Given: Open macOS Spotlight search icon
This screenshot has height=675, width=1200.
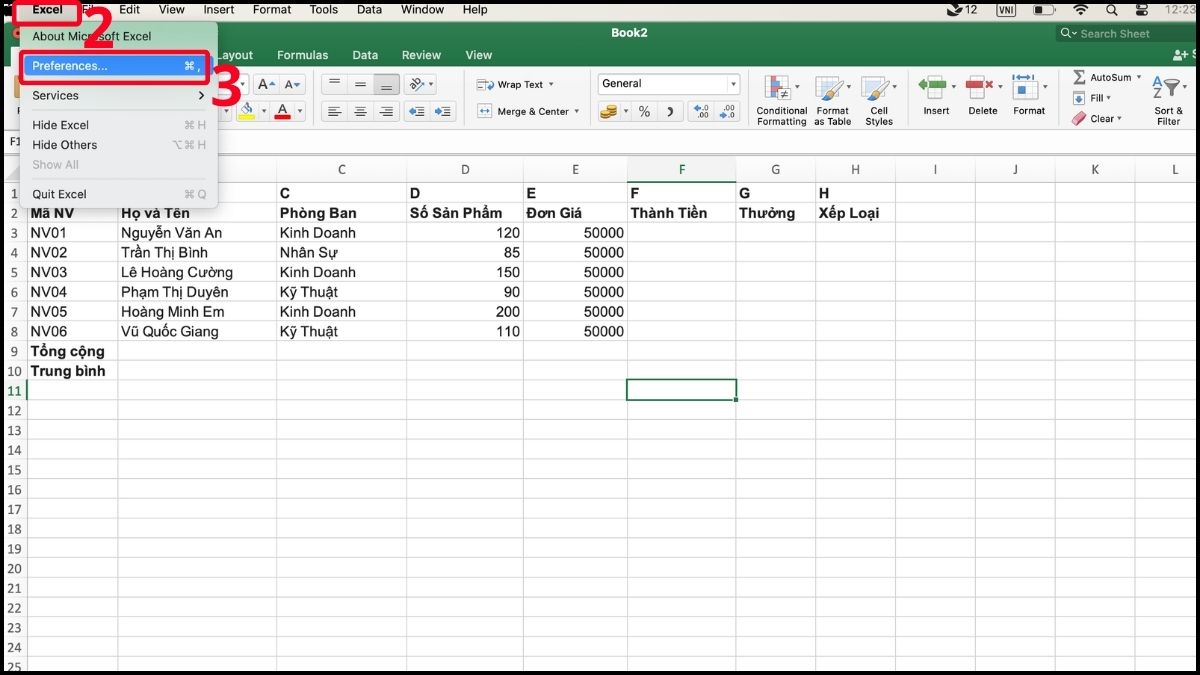Looking at the screenshot, I should [1112, 10].
